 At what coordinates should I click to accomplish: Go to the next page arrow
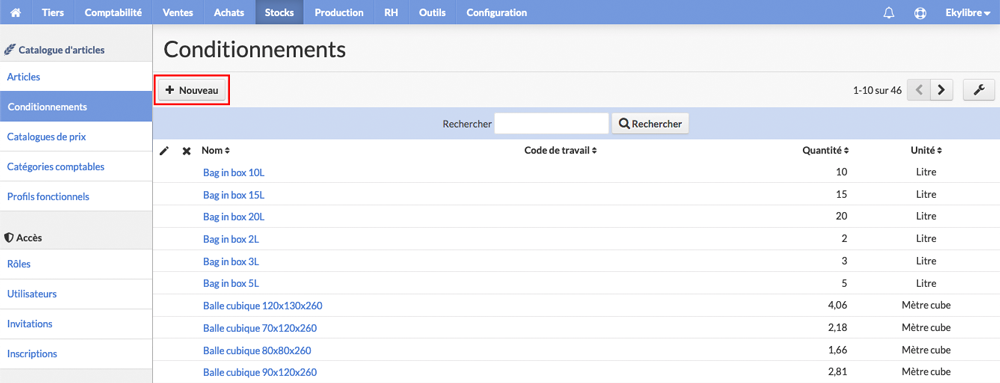[941, 90]
